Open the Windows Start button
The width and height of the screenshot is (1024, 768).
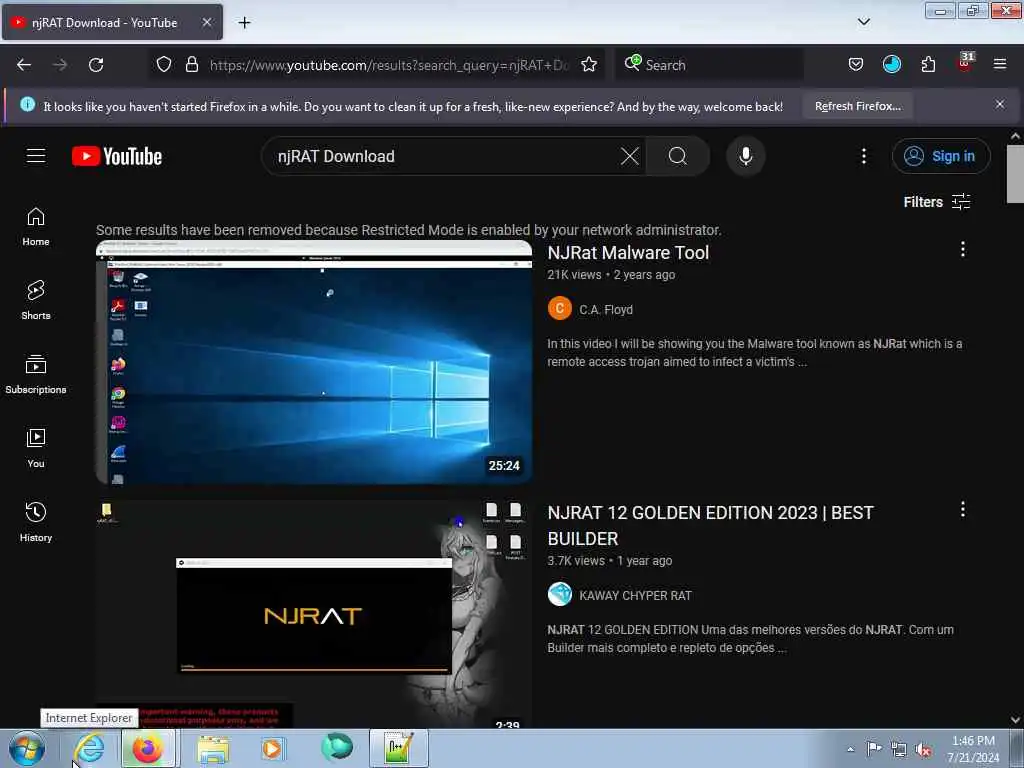pos(27,748)
